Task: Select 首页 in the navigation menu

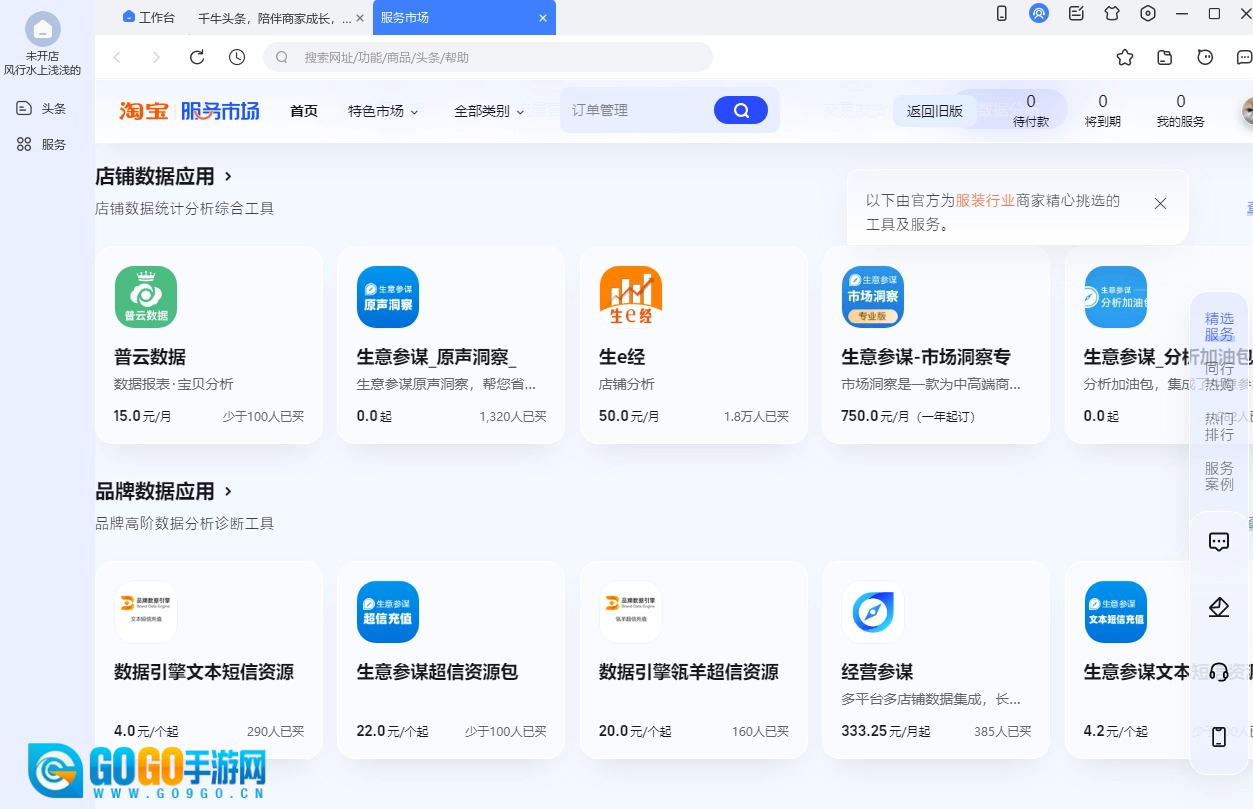Action: (x=304, y=111)
